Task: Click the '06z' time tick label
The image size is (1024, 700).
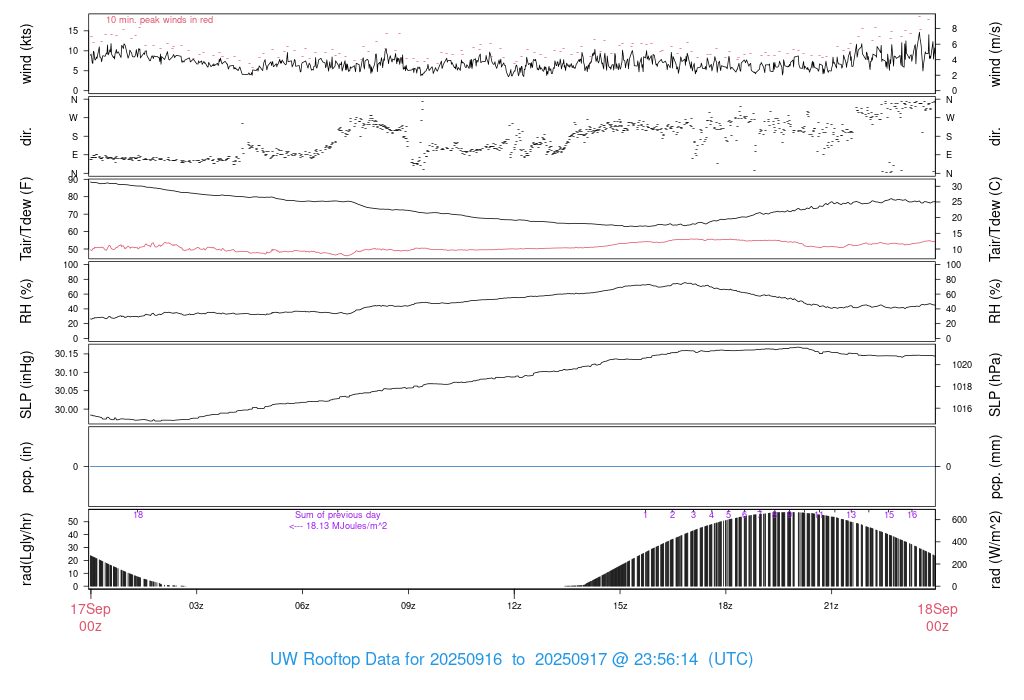Action: [x=302, y=605]
